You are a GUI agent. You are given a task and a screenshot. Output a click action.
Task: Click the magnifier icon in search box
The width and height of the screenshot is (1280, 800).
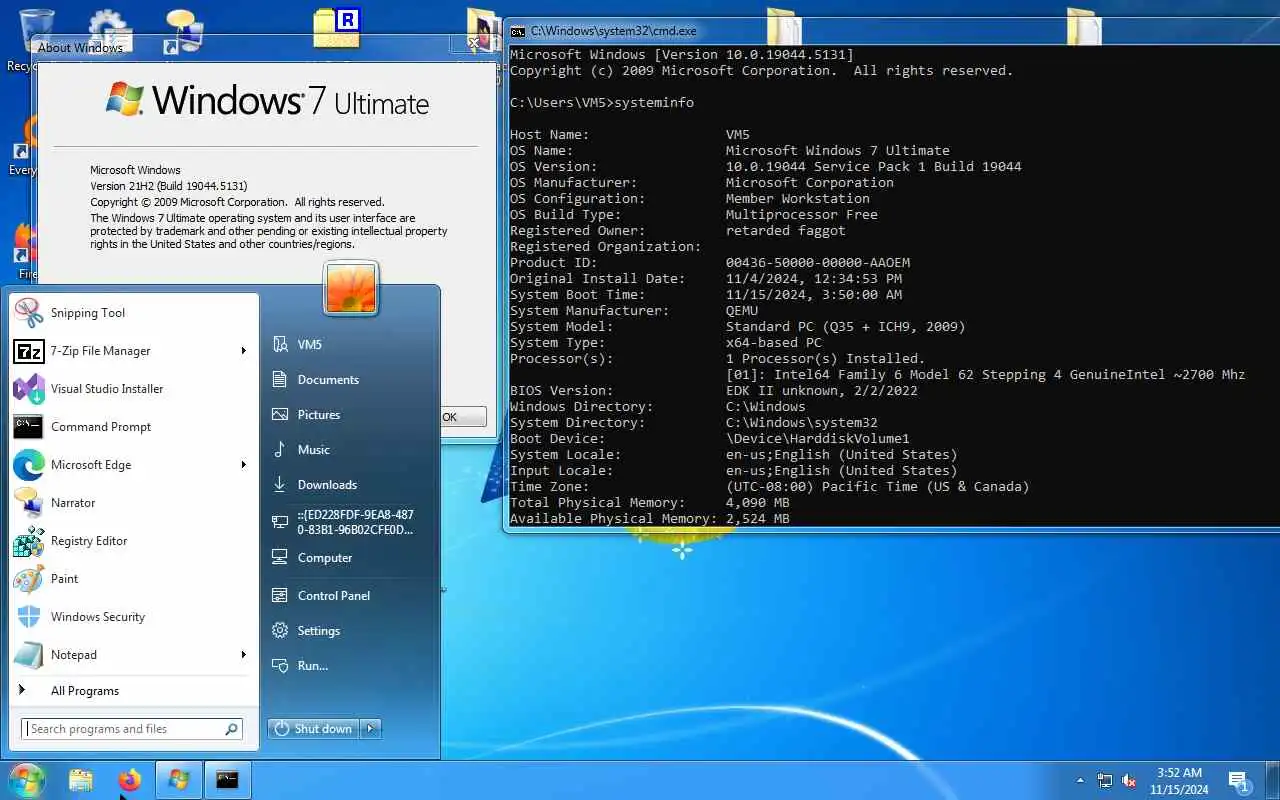click(x=231, y=729)
